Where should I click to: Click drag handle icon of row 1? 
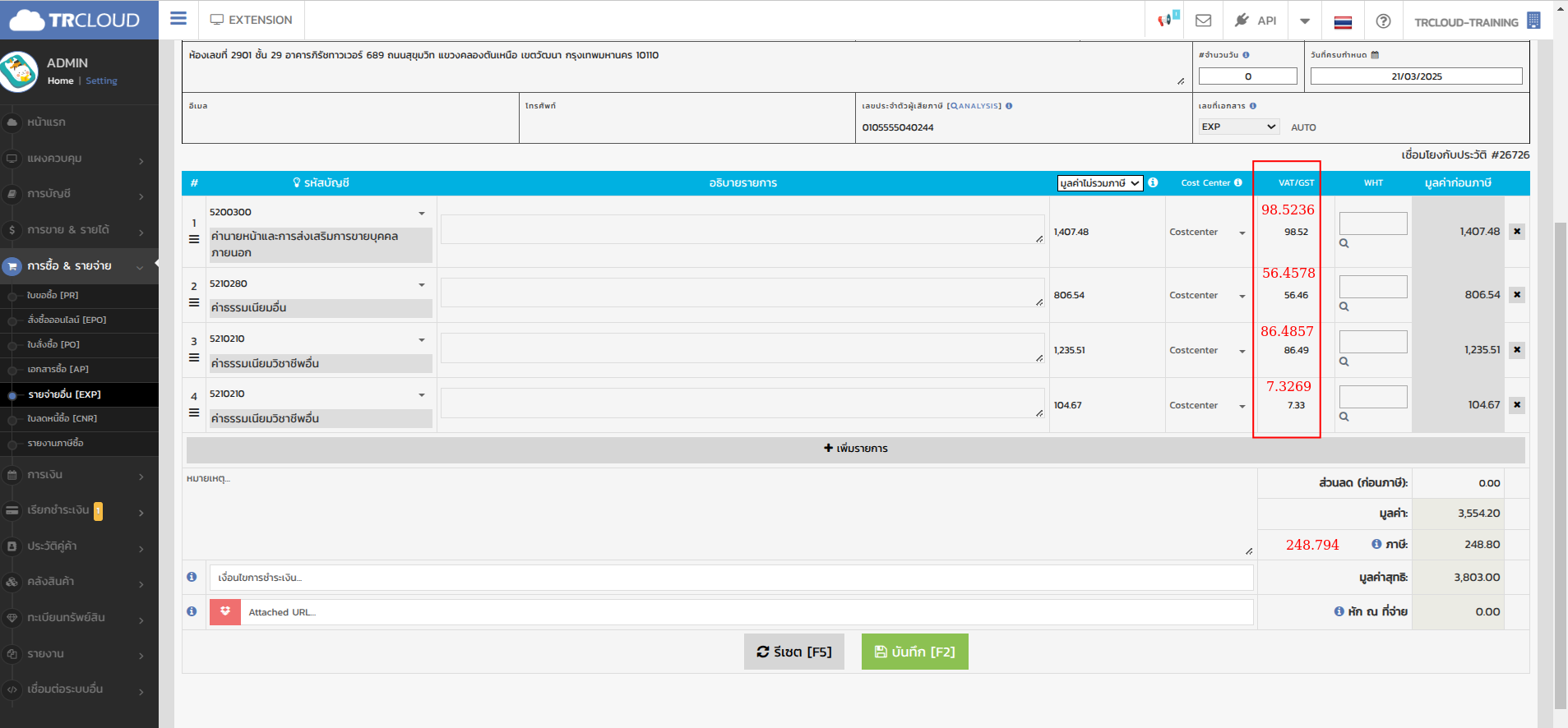(194, 239)
